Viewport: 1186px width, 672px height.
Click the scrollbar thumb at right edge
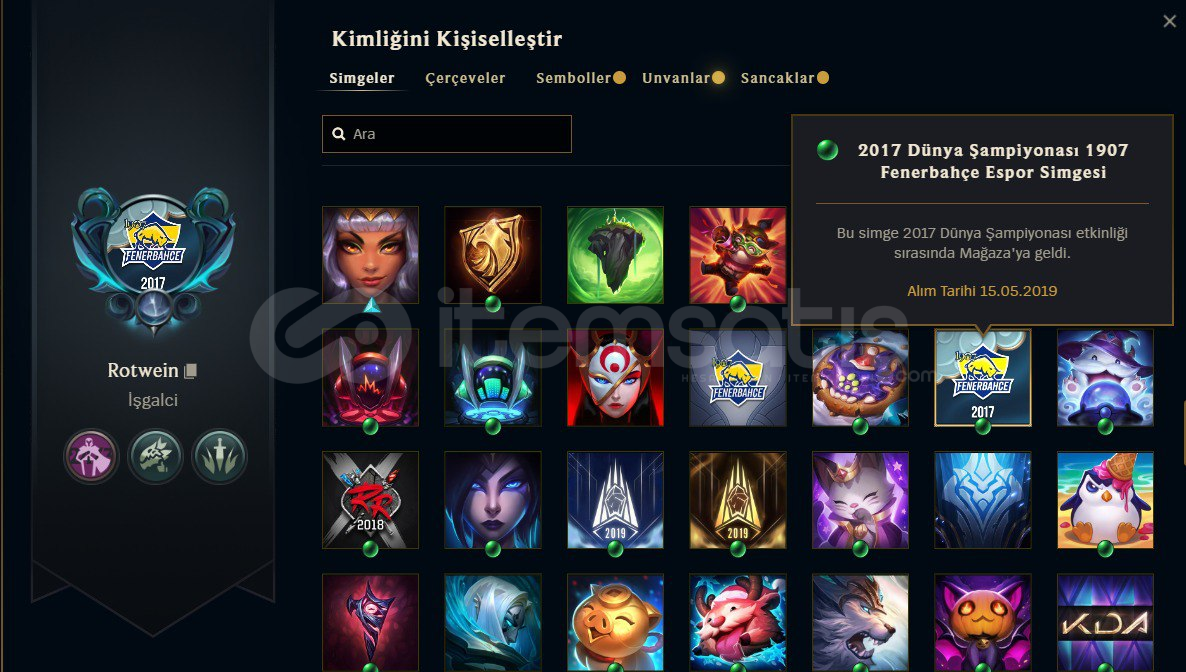click(x=1183, y=433)
